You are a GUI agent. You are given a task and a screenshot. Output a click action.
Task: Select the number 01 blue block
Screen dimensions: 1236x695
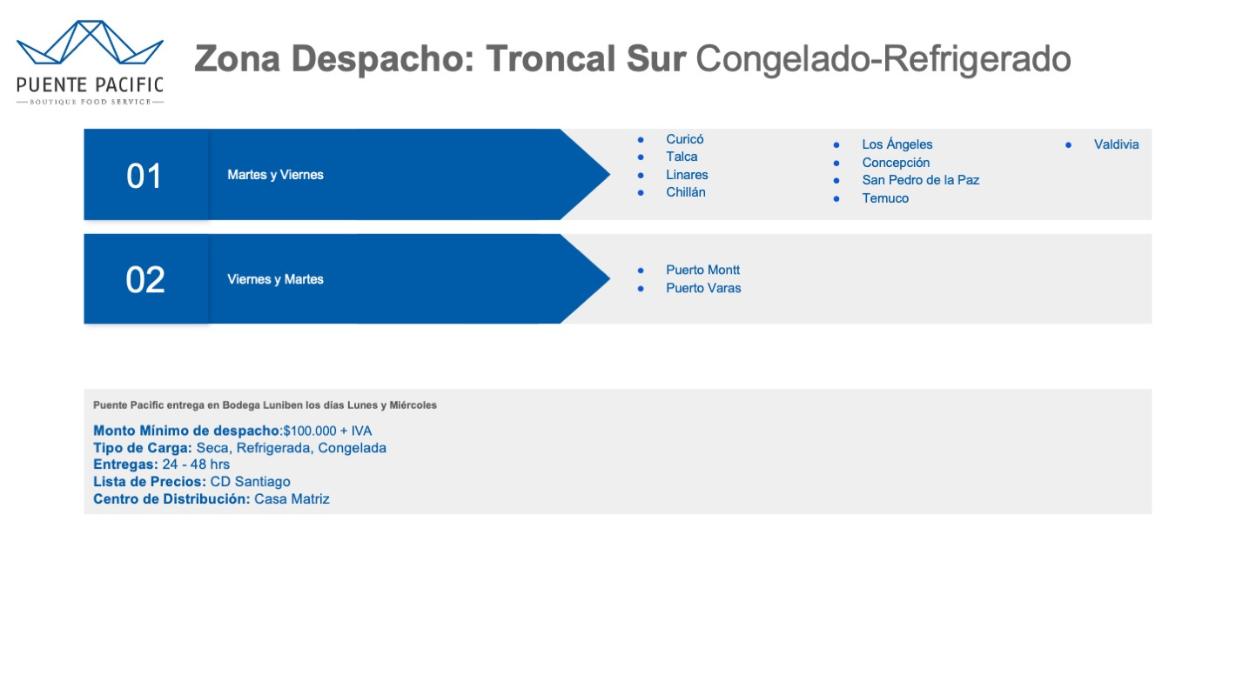point(145,175)
